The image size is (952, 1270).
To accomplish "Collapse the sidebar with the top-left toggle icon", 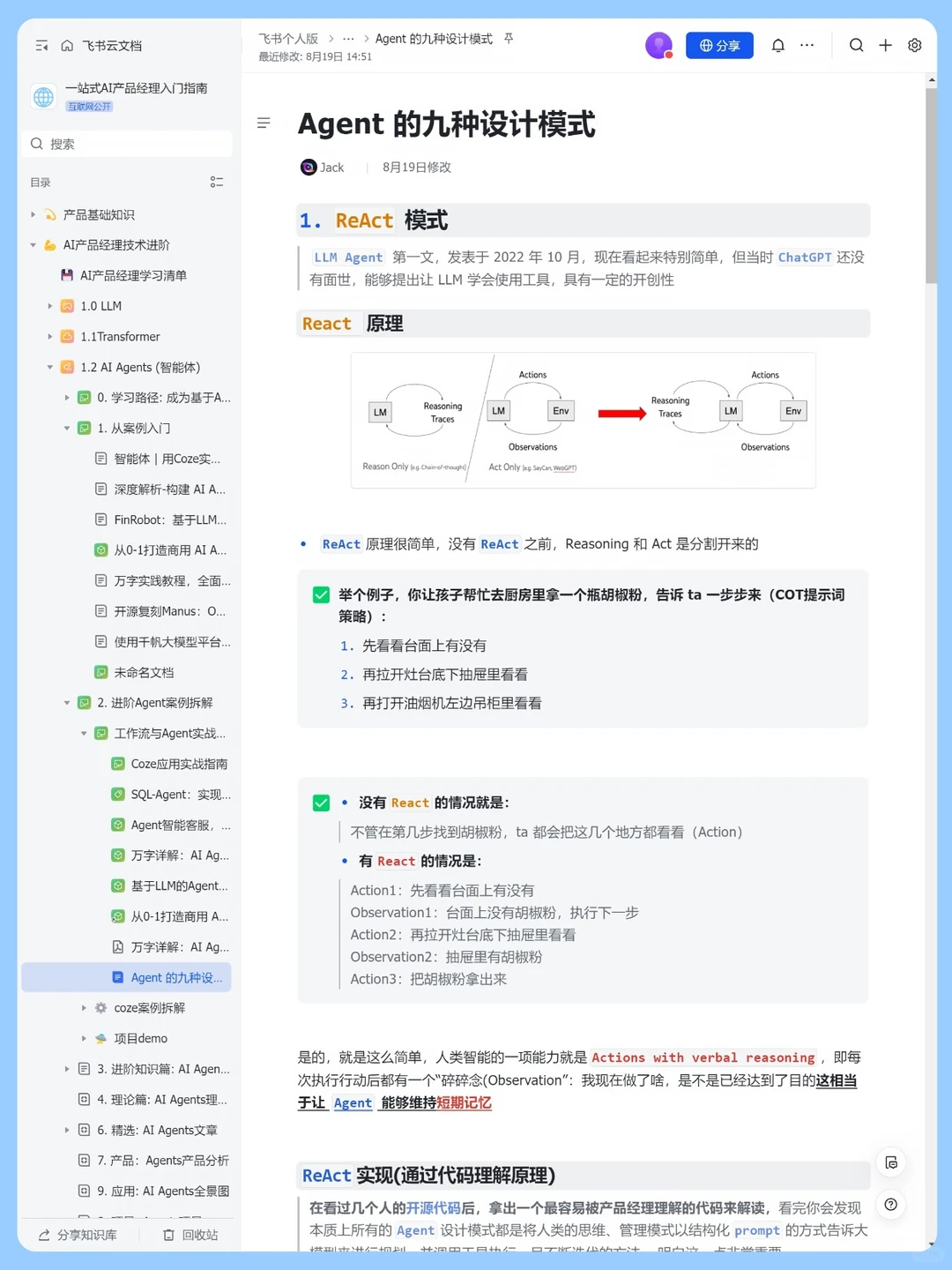I will (41, 46).
